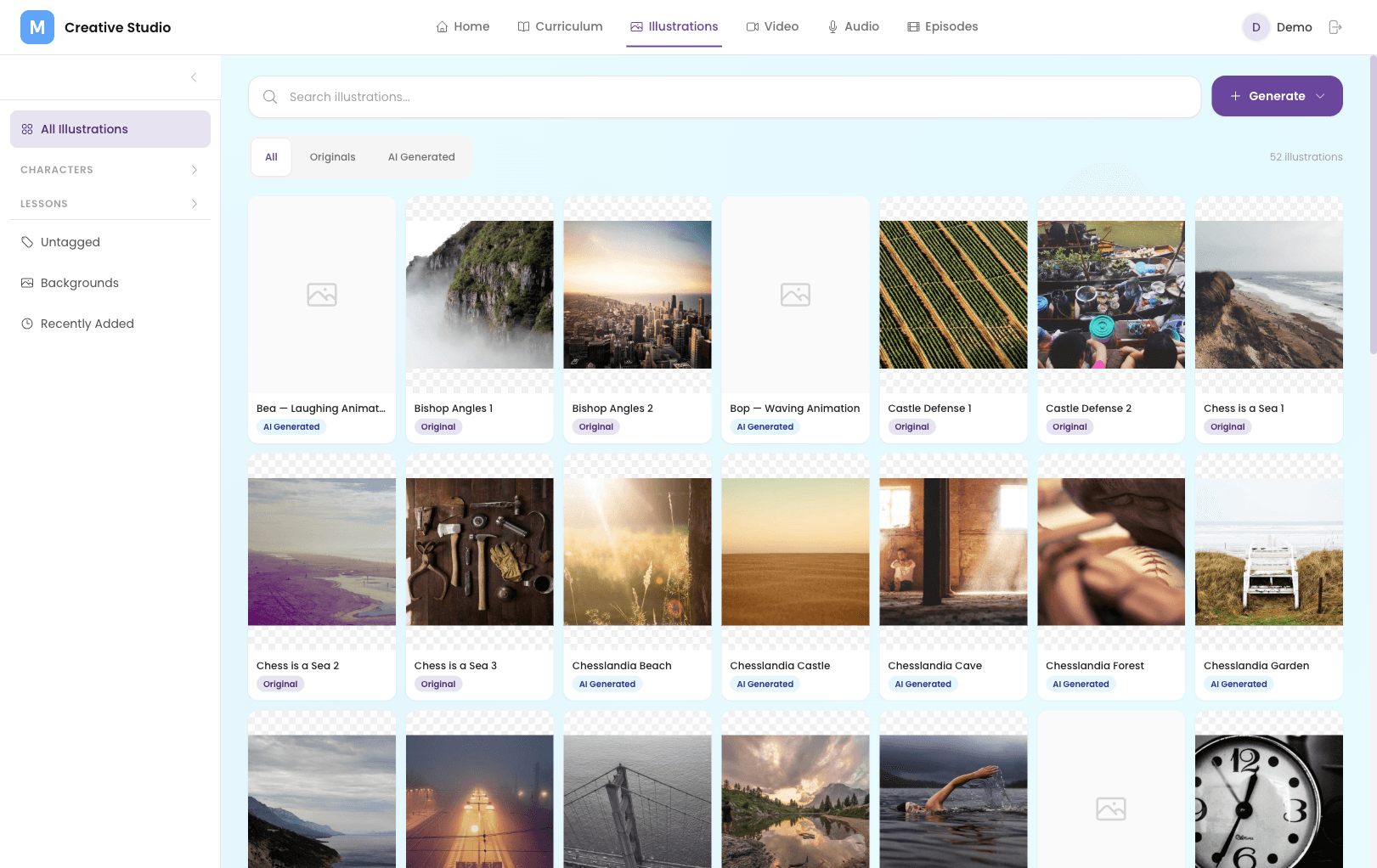Switch to the Originals filter tab
The image size is (1377, 868).
(x=332, y=156)
